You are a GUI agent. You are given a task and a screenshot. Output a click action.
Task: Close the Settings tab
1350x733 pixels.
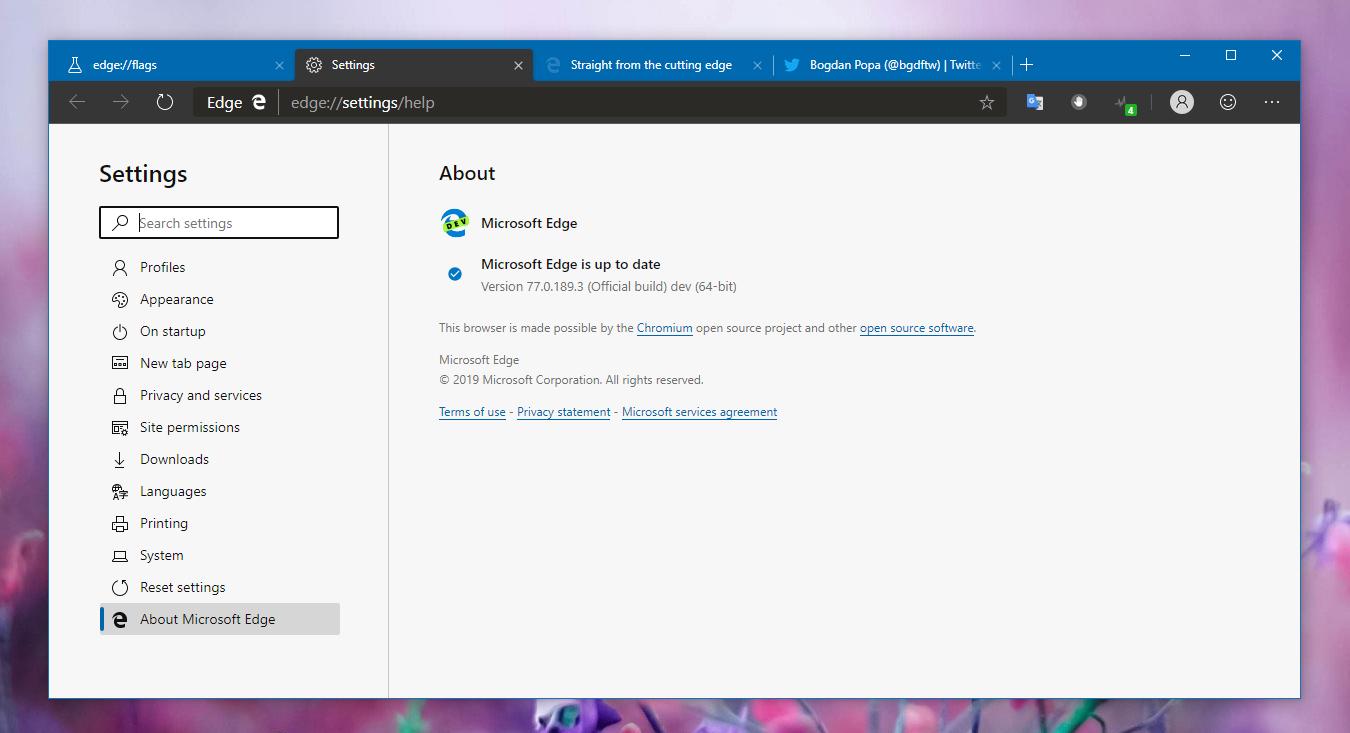518,65
